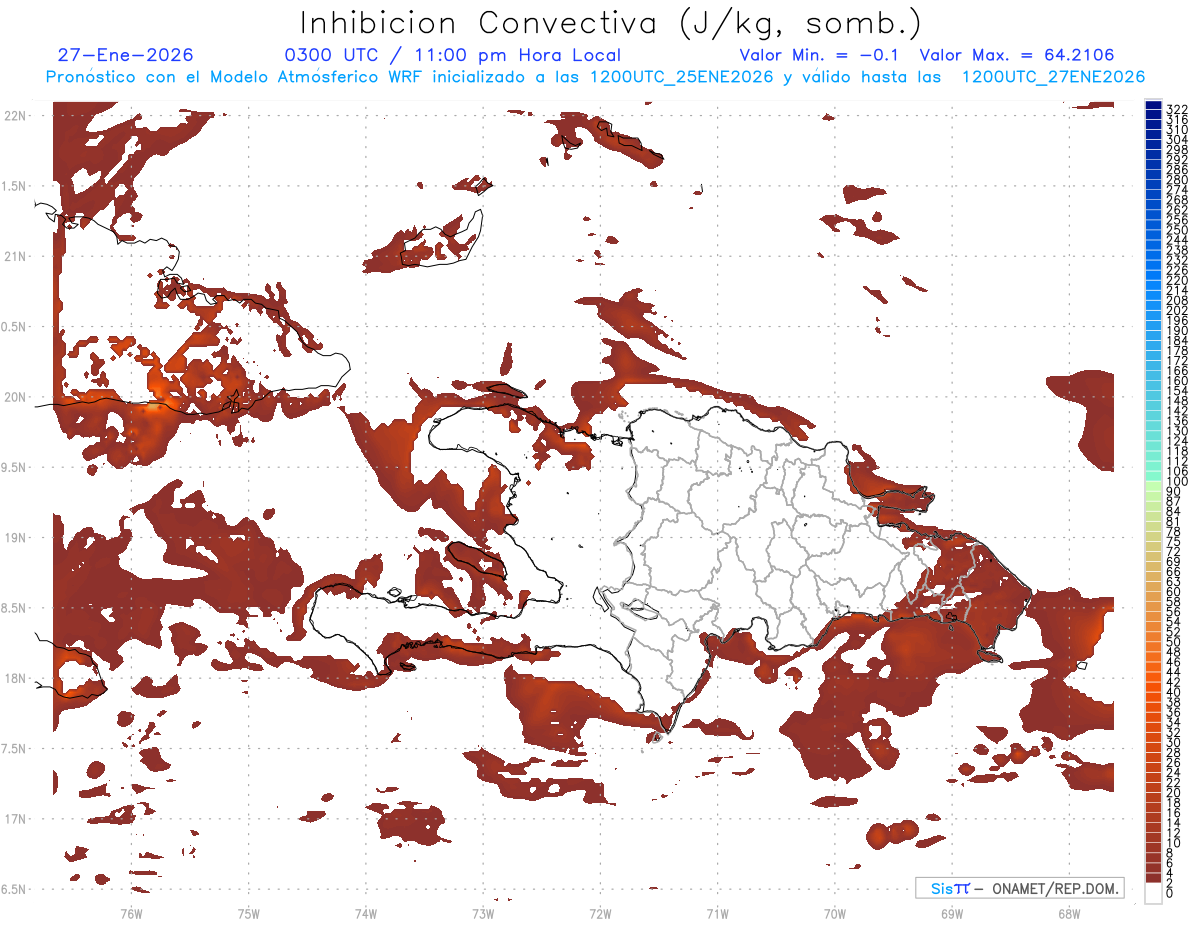Click the 'SisTT - ONAMET/REP.DOM.' label
The image size is (1200, 927).
click(x=1020, y=888)
